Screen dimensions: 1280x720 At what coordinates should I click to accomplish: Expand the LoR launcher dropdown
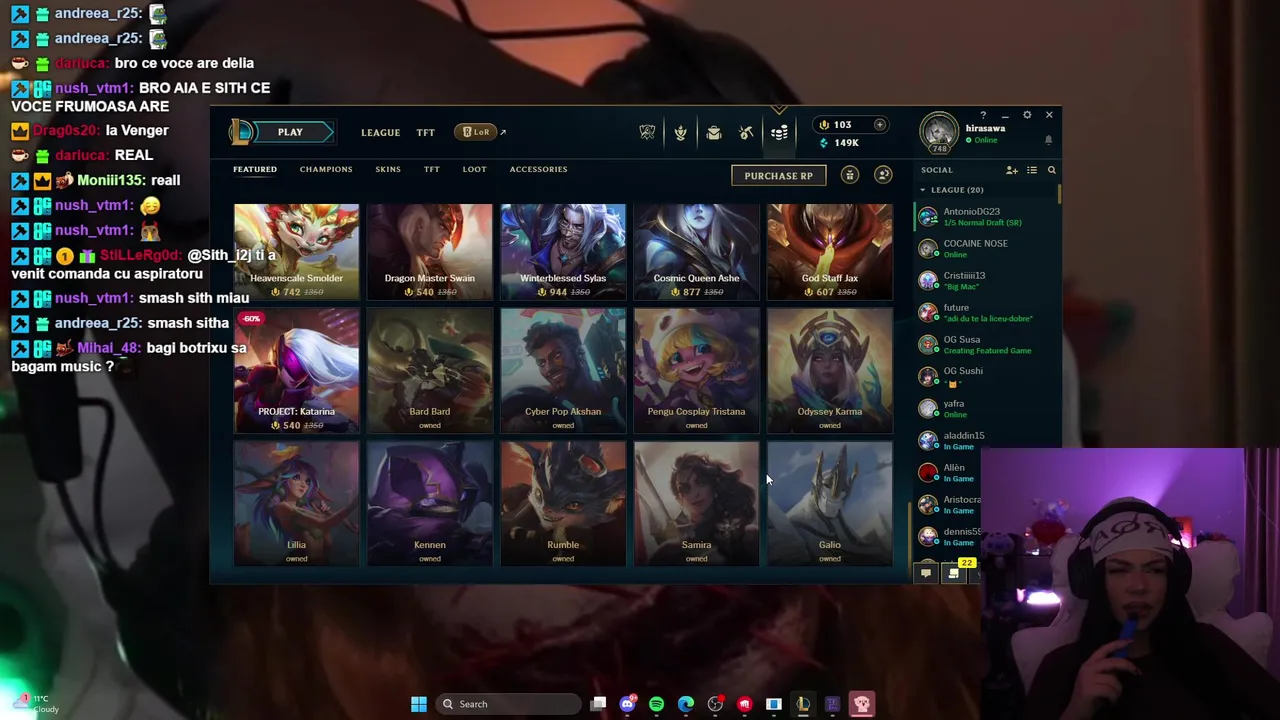(480, 132)
